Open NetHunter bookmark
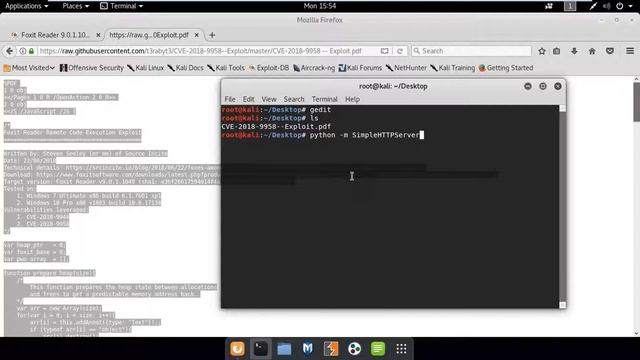640x360 pixels. (407, 68)
